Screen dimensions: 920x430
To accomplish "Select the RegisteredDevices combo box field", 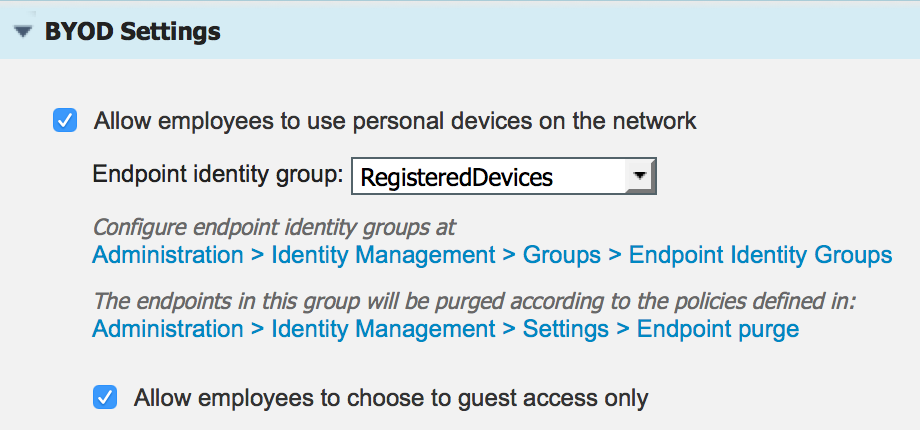I will click(503, 176).
